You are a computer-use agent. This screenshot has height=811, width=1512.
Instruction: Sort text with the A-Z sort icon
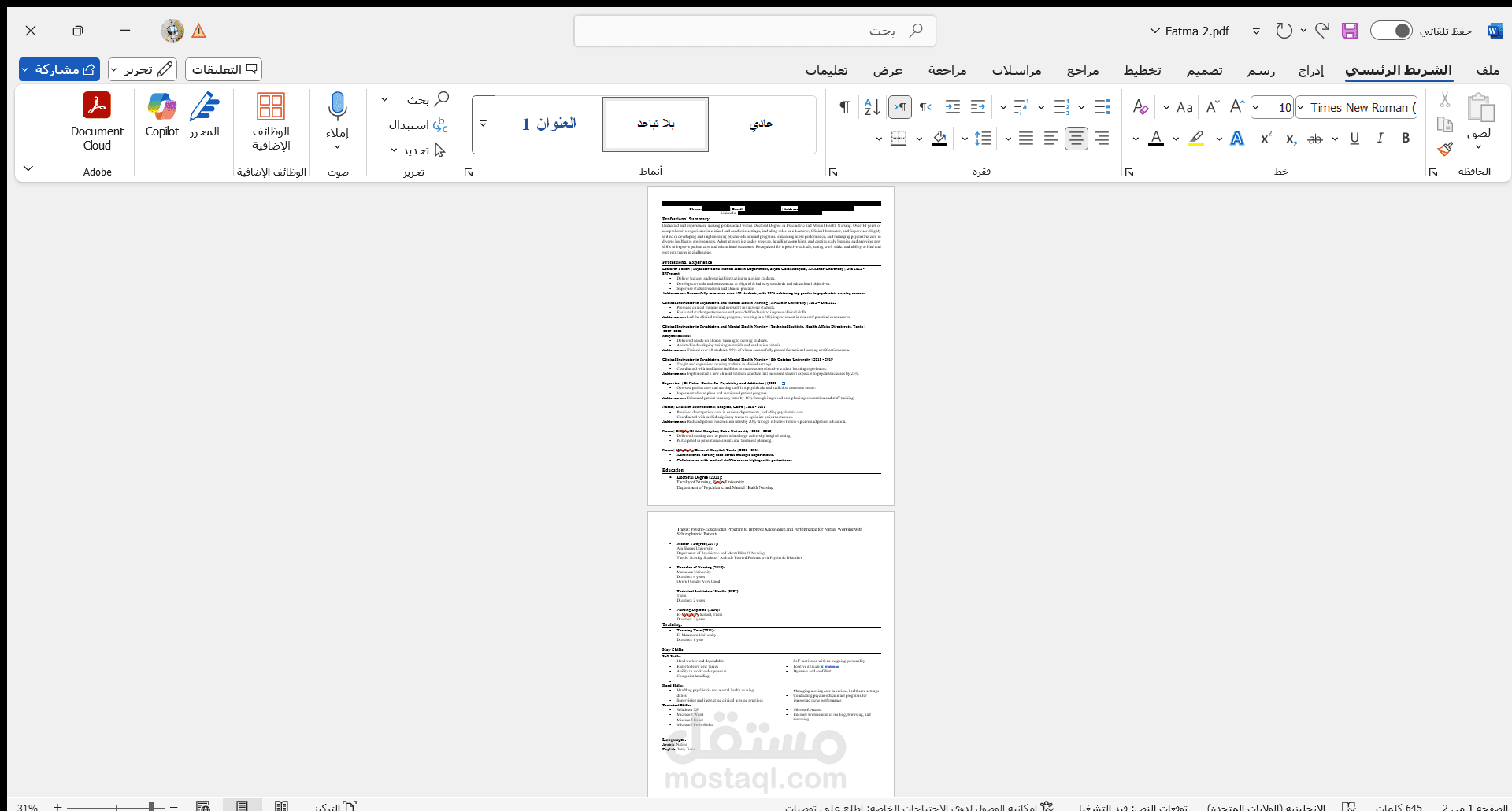point(872,107)
